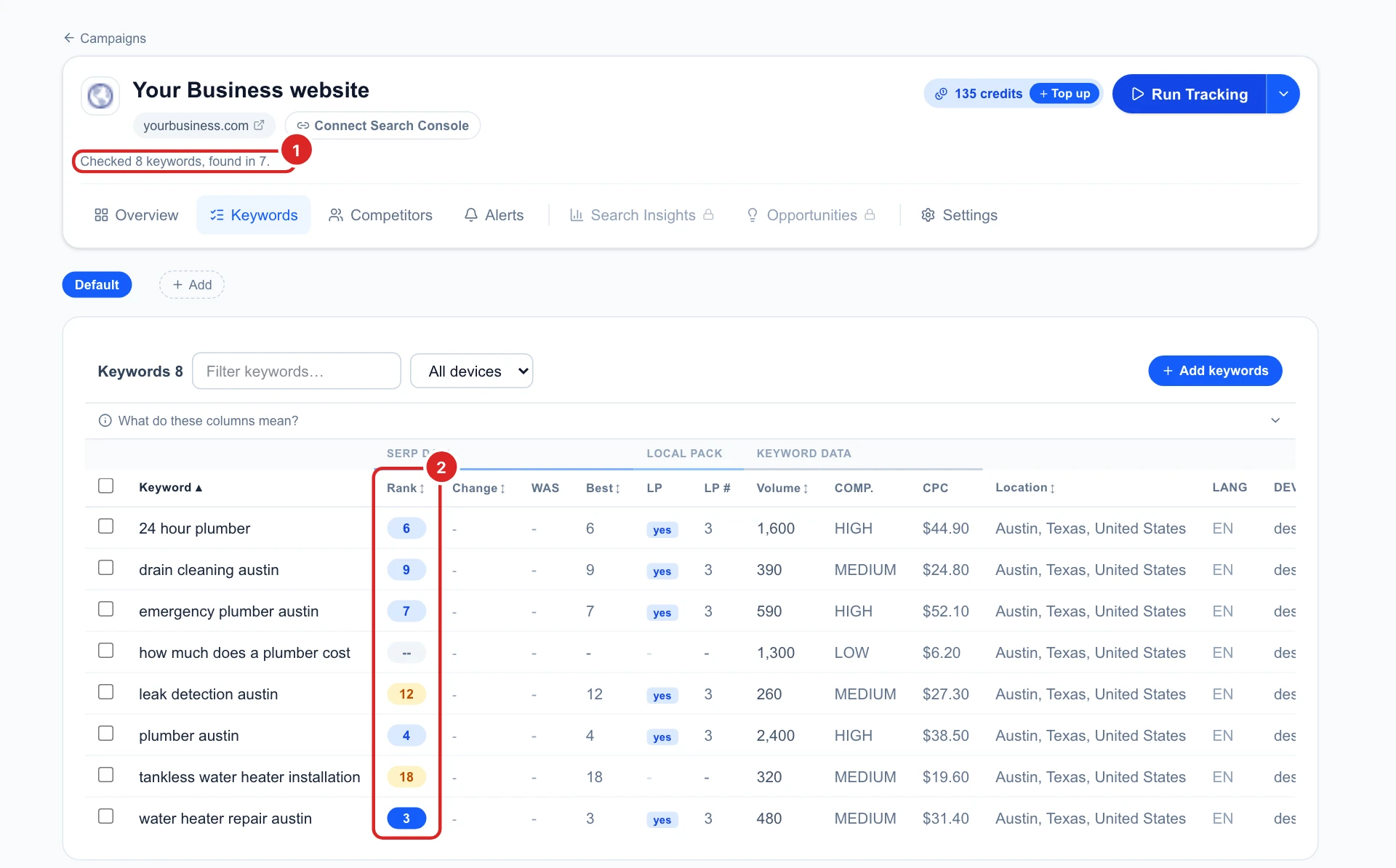This screenshot has width=1396, height=868.
Task: Click the 'yes' LP badge for plumber austin
Action: [x=662, y=736]
